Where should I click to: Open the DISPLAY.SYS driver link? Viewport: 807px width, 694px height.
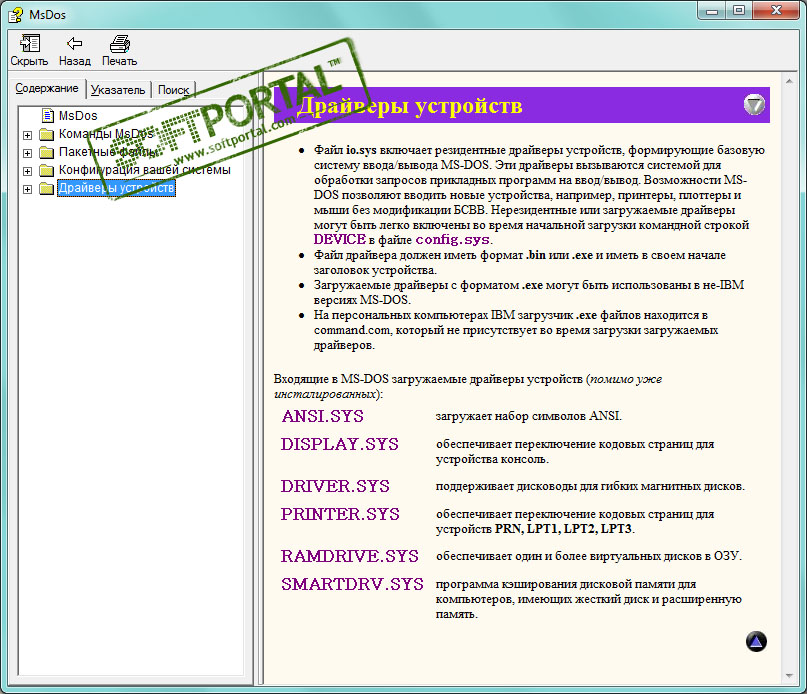(x=340, y=444)
